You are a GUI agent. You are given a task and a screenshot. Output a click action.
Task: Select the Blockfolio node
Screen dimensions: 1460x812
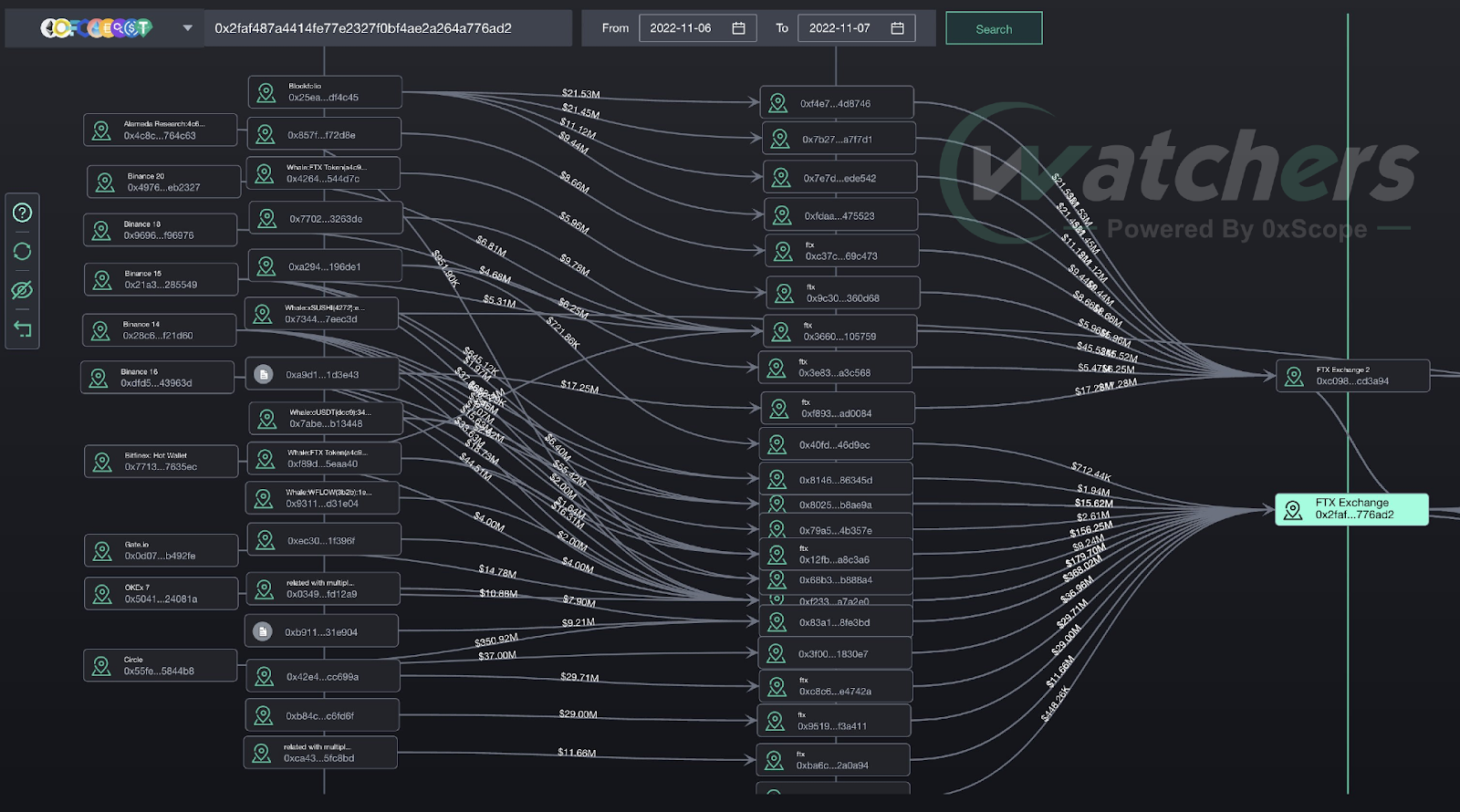point(325,92)
